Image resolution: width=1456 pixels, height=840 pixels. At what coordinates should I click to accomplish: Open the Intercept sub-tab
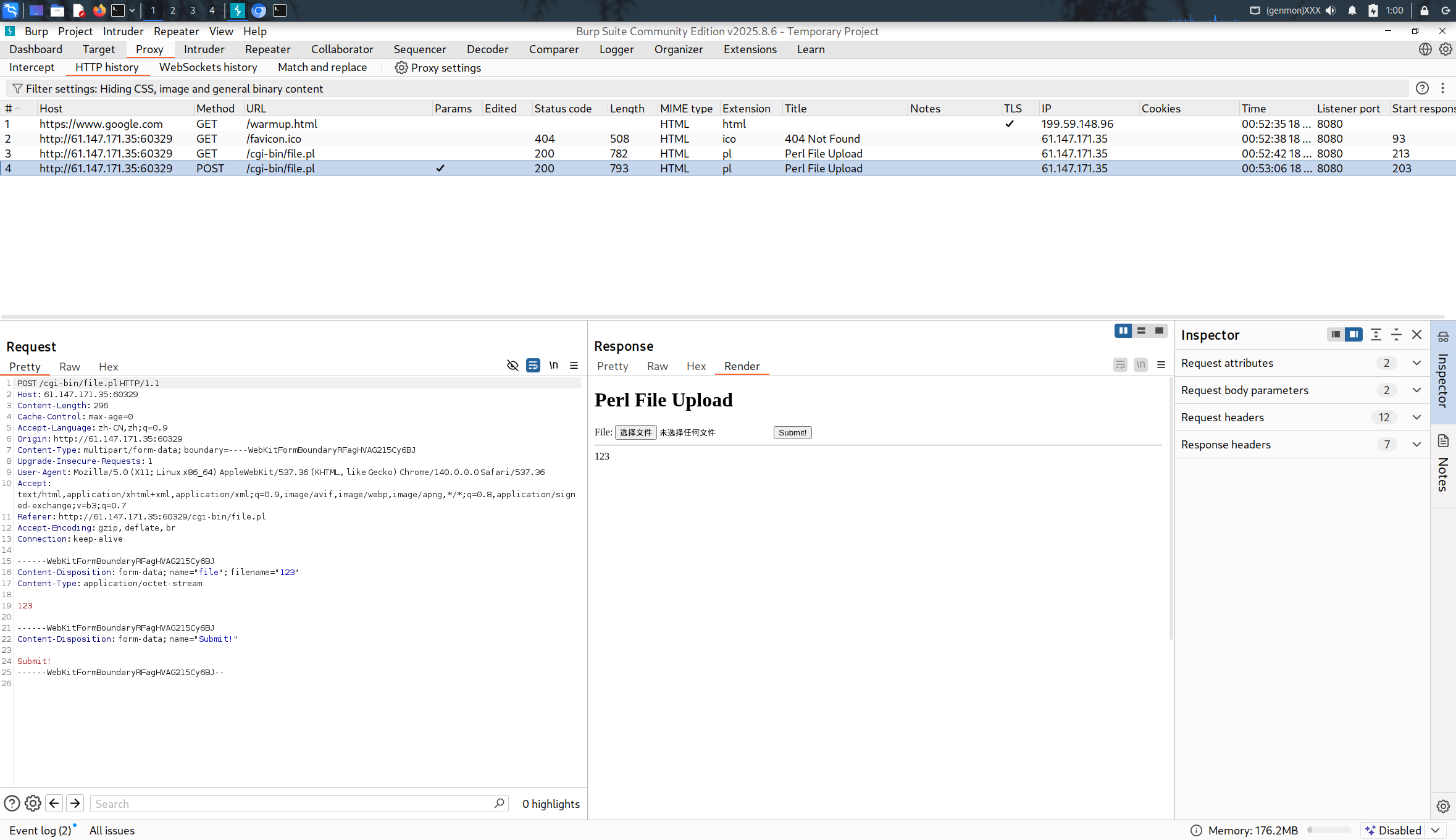point(31,67)
